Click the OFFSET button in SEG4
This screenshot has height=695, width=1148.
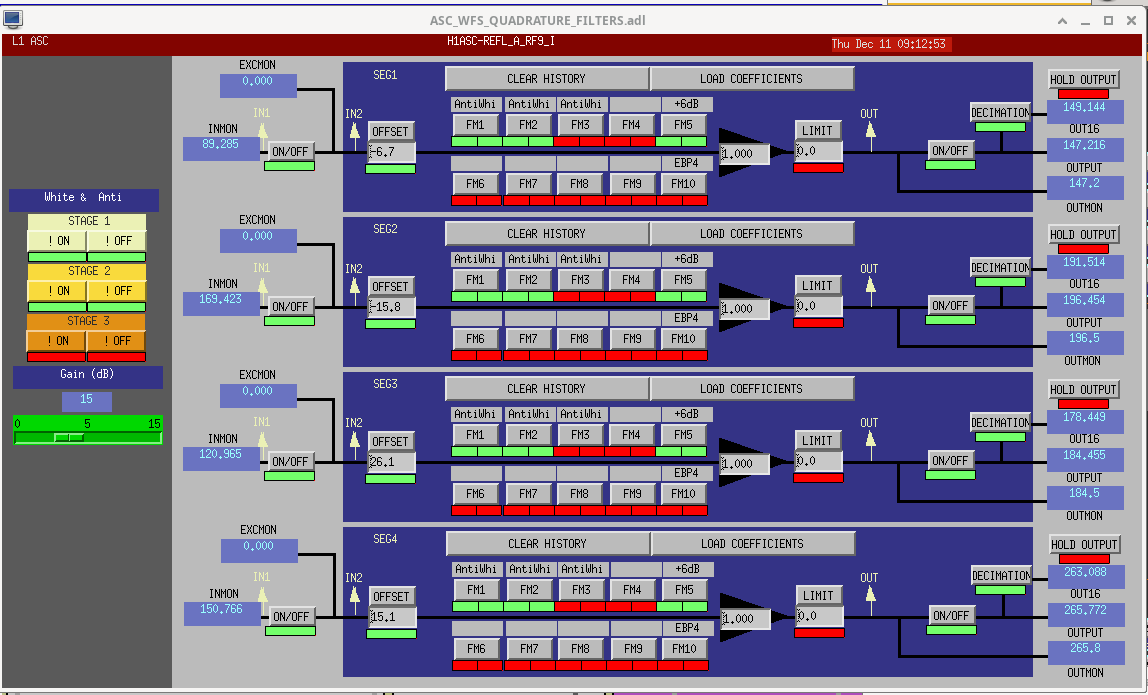click(x=391, y=596)
